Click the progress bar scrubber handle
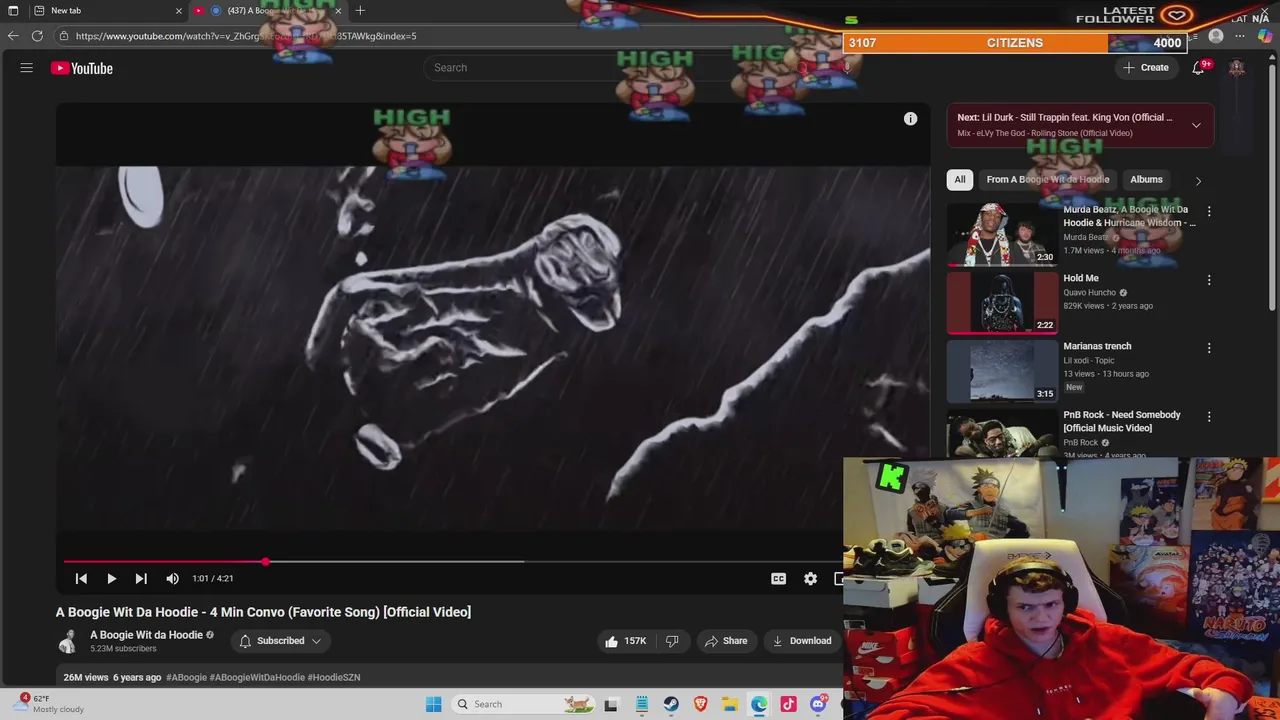 pyautogui.click(x=266, y=562)
